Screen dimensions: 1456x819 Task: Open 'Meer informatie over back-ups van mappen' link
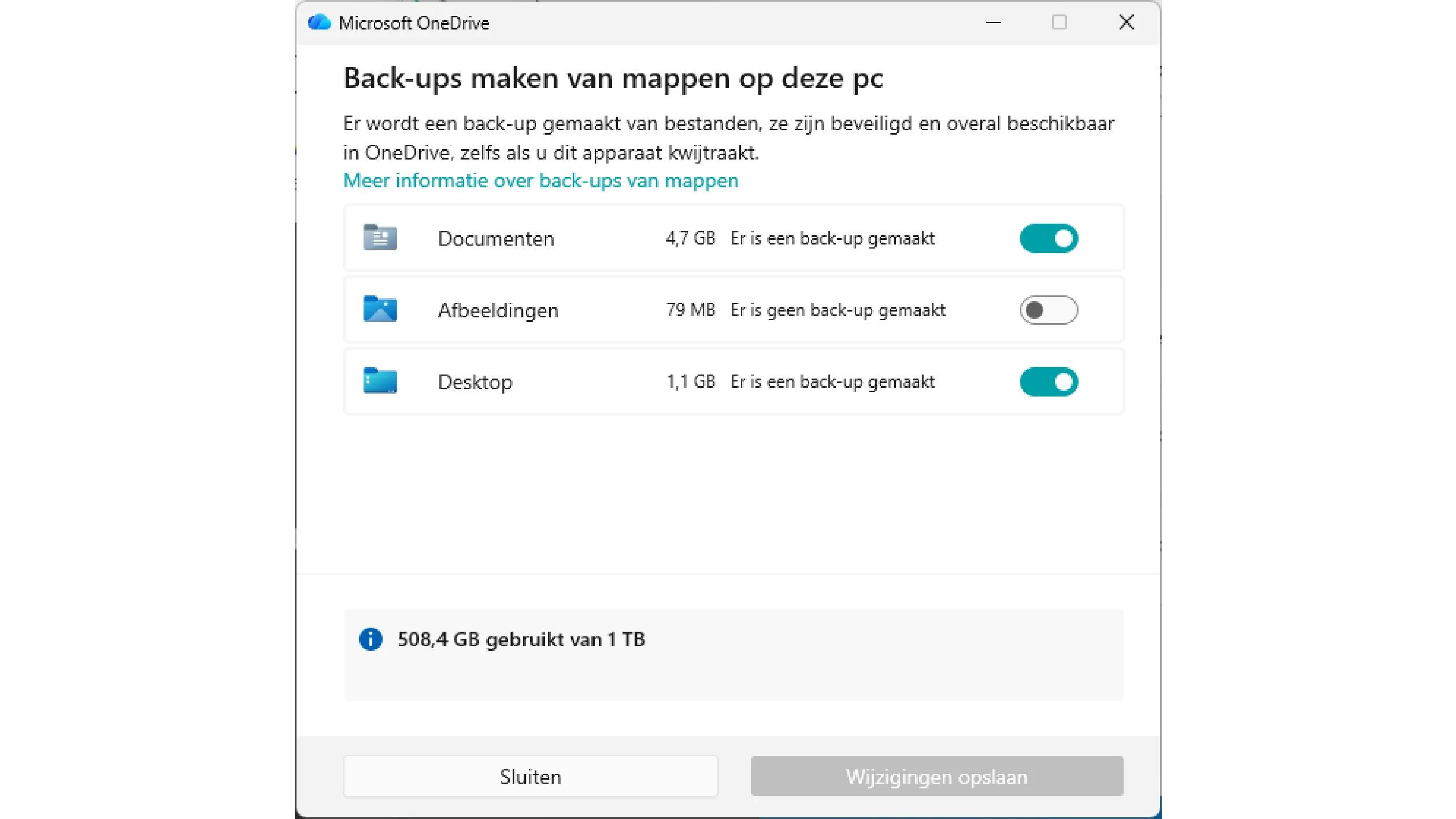click(540, 180)
